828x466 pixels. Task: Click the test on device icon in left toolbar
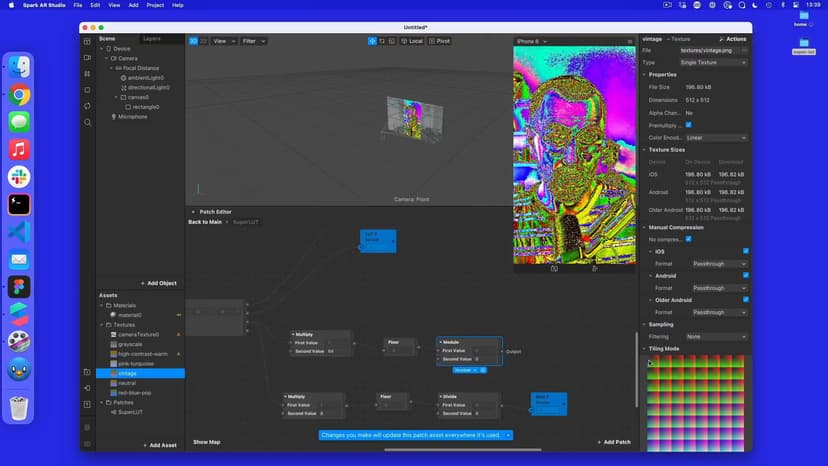(87, 372)
